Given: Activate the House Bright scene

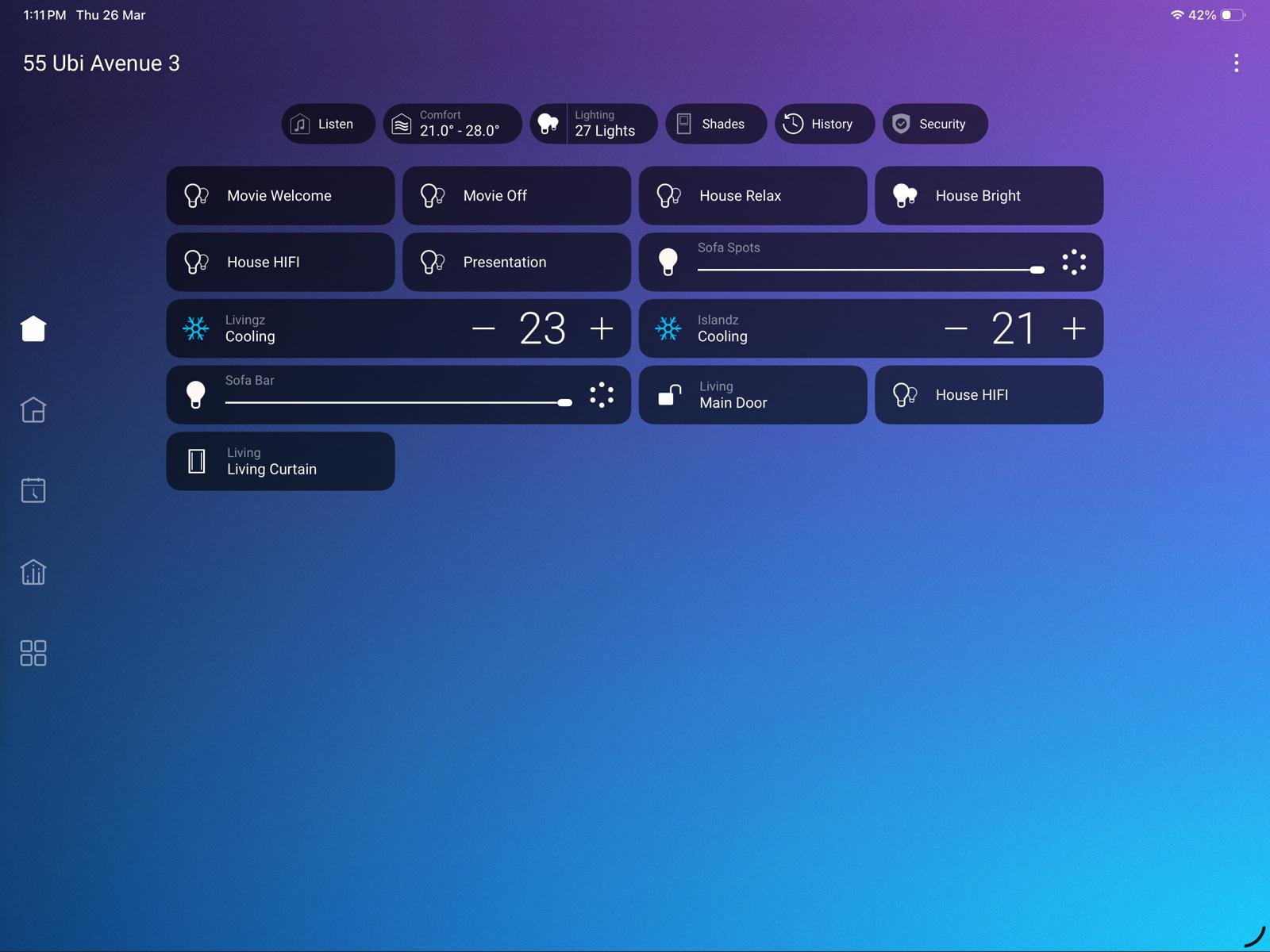Looking at the screenshot, I should tap(988, 196).
